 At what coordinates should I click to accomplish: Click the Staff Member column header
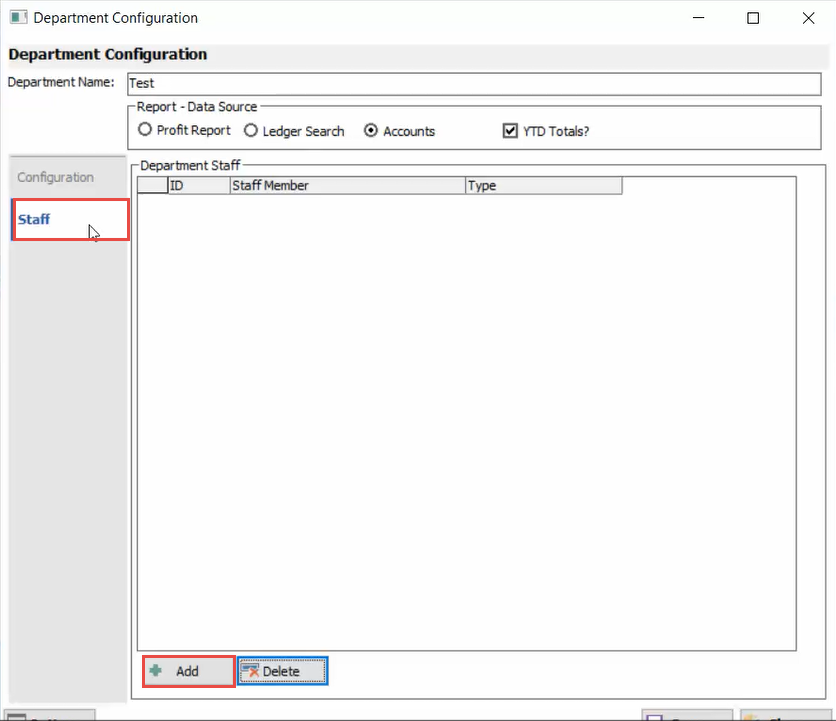point(347,185)
